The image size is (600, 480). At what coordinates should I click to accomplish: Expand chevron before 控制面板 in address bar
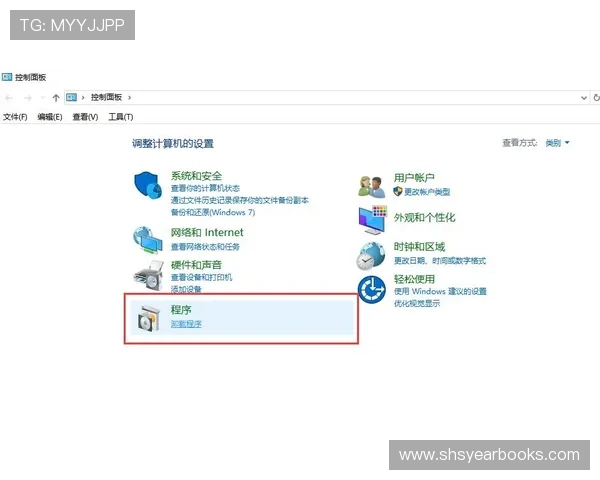pyautogui.click(x=83, y=98)
